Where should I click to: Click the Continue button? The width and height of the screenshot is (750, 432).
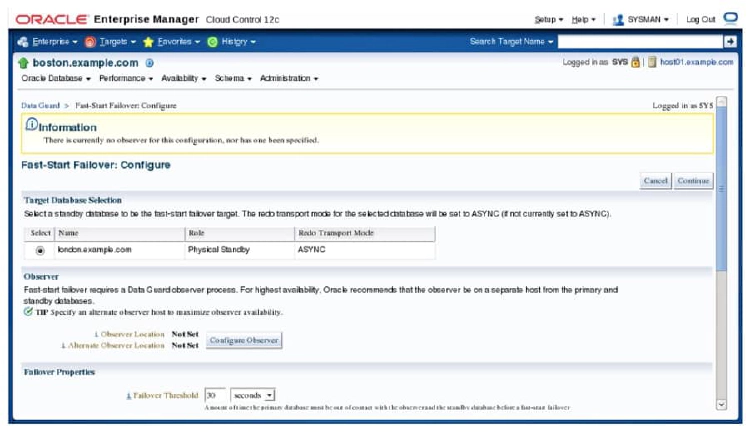(x=693, y=181)
